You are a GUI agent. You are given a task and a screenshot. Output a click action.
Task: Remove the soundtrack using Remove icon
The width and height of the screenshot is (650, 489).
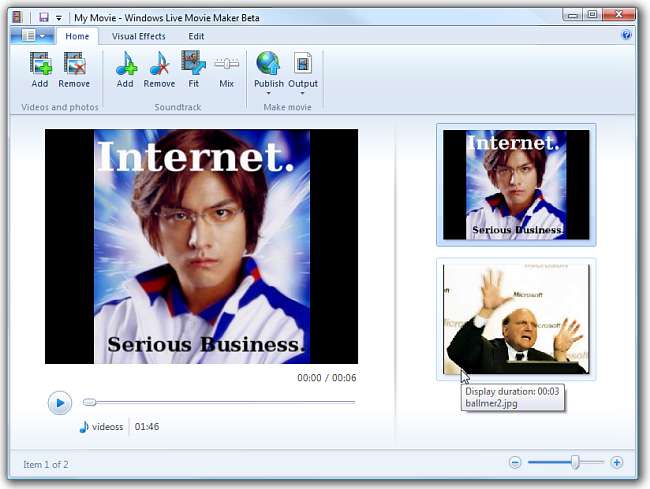(x=159, y=66)
